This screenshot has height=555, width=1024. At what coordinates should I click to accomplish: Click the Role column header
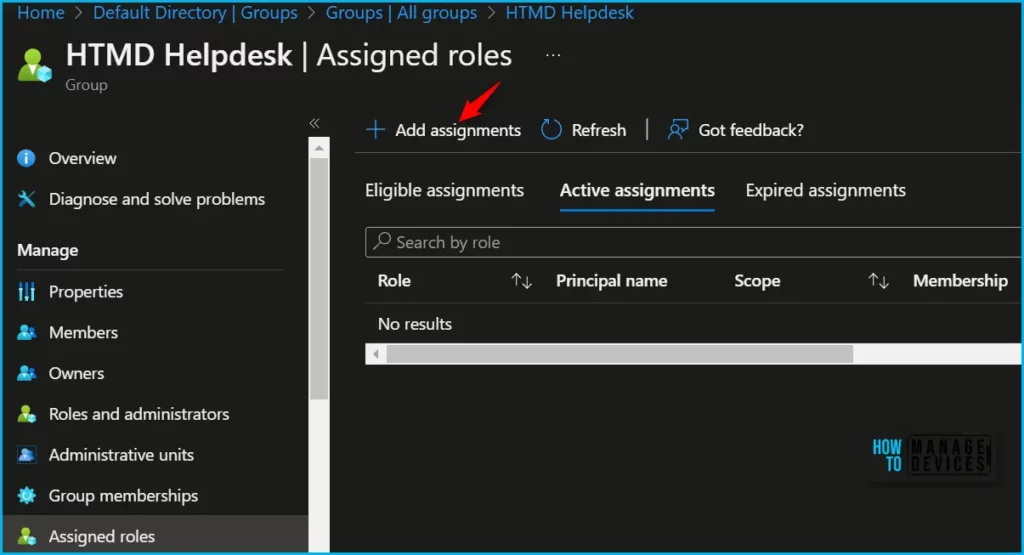tap(394, 281)
